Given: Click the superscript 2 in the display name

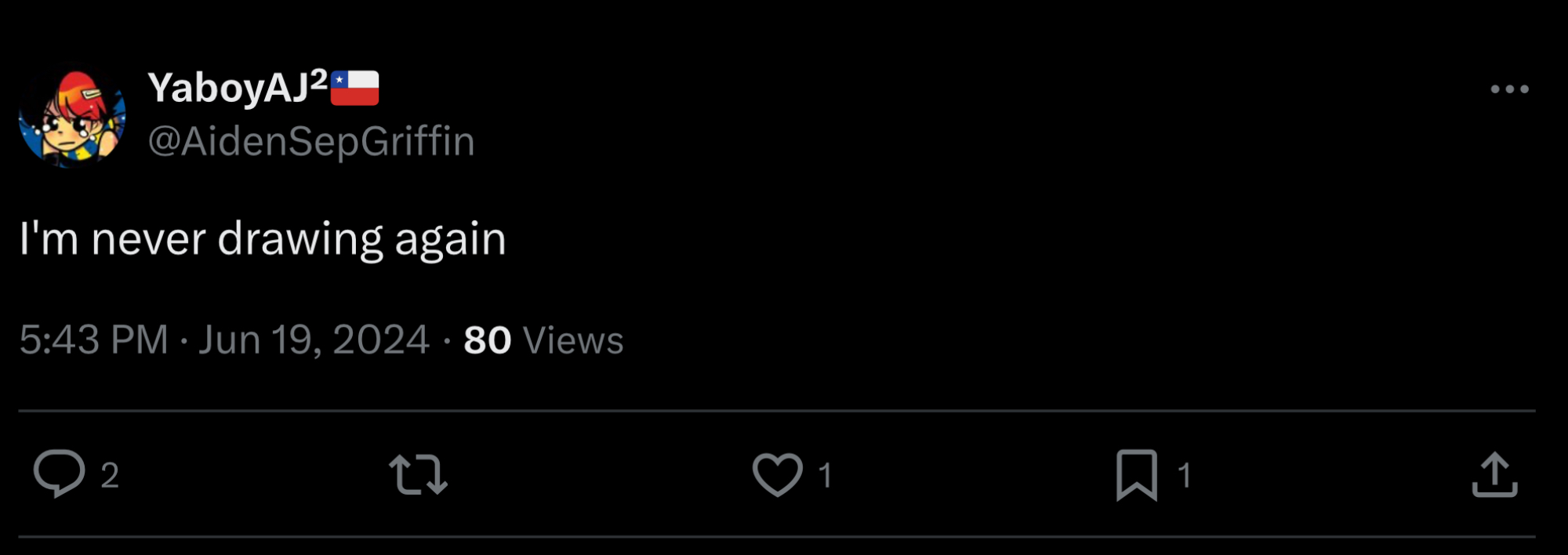Looking at the screenshot, I should [x=318, y=79].
